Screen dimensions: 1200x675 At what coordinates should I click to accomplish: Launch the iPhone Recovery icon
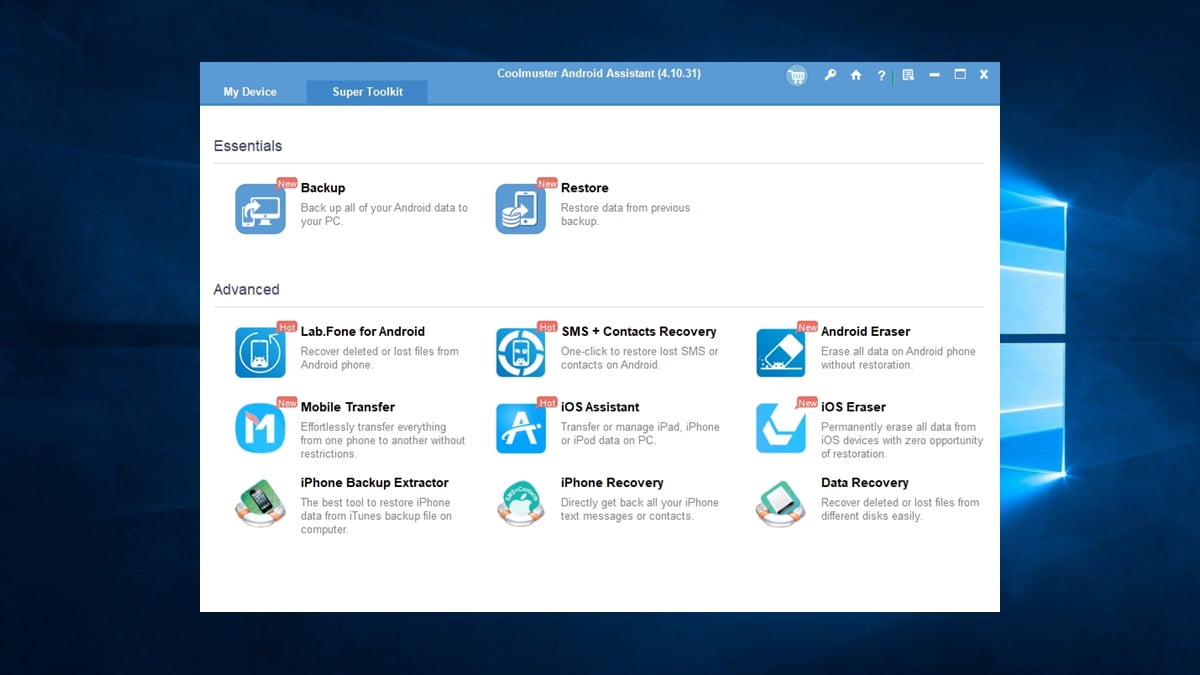click(520, 504)
